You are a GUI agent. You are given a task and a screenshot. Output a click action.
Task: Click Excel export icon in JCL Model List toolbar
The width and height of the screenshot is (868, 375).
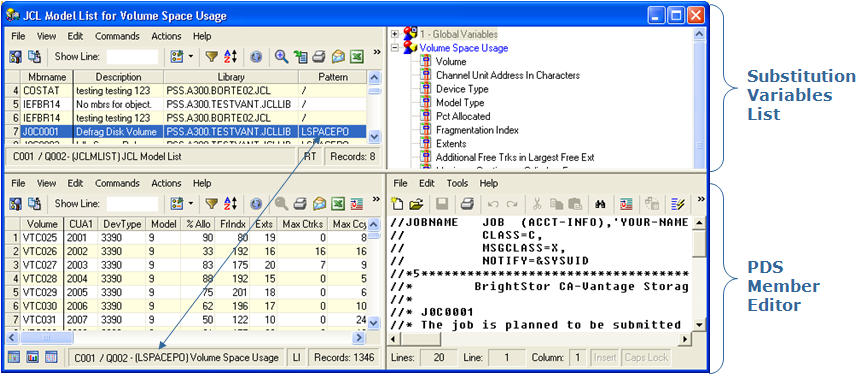click(356, 56)
